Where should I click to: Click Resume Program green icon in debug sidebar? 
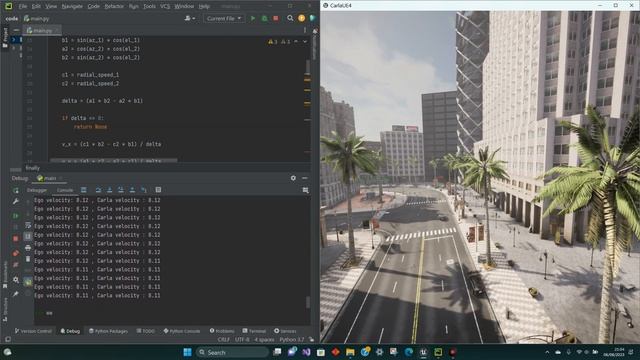click(16, 216)
